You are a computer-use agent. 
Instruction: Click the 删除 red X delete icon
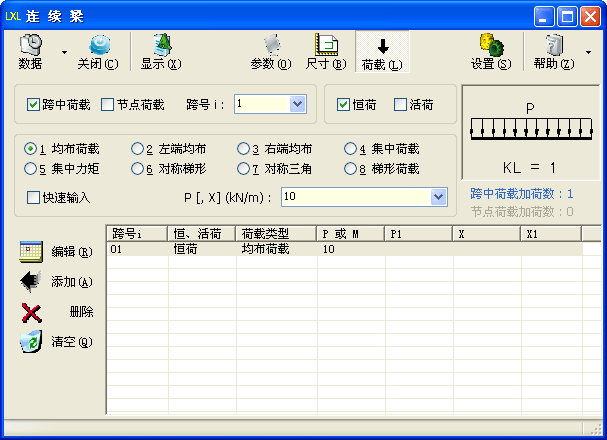point(31,312)
